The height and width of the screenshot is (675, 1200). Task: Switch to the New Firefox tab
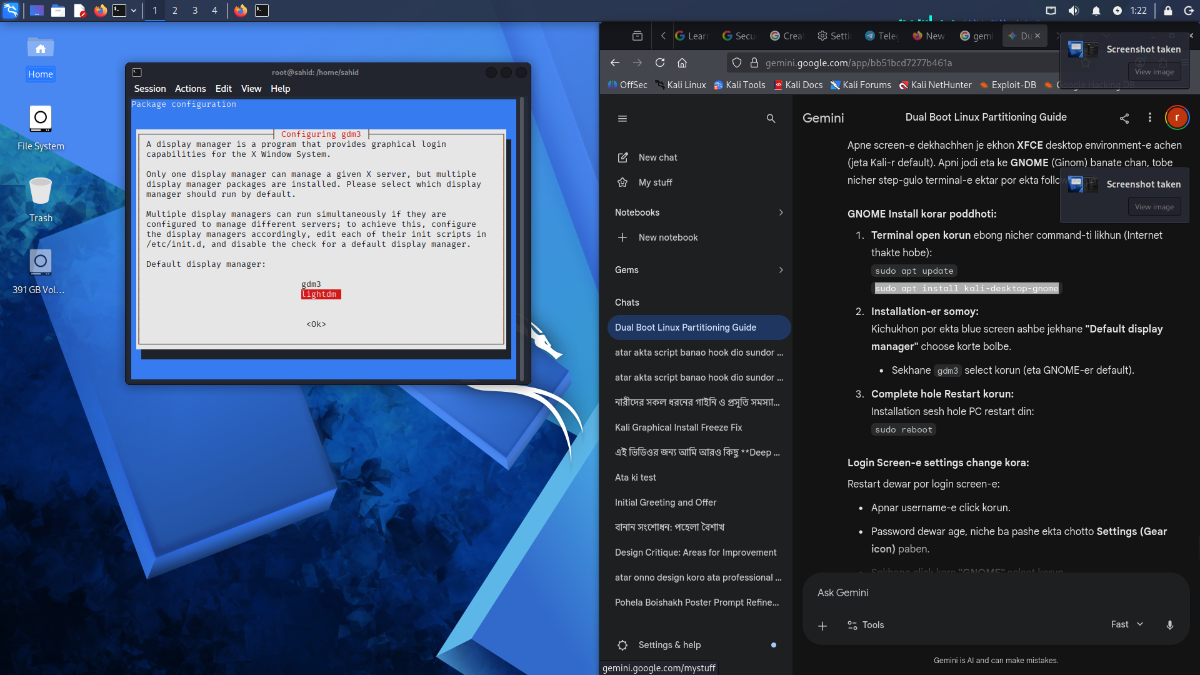coord(928,35)
